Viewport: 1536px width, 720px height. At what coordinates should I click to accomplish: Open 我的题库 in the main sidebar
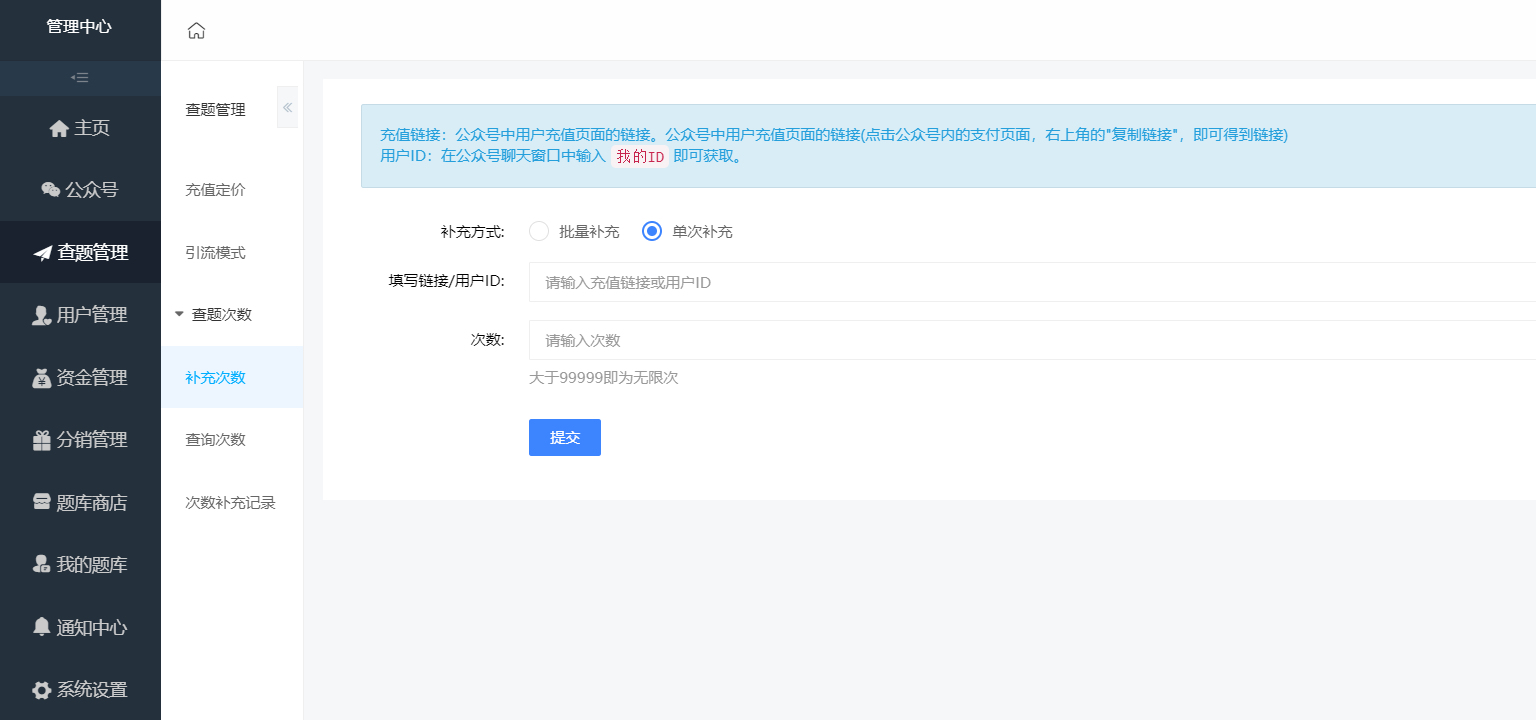click(80, 565)
